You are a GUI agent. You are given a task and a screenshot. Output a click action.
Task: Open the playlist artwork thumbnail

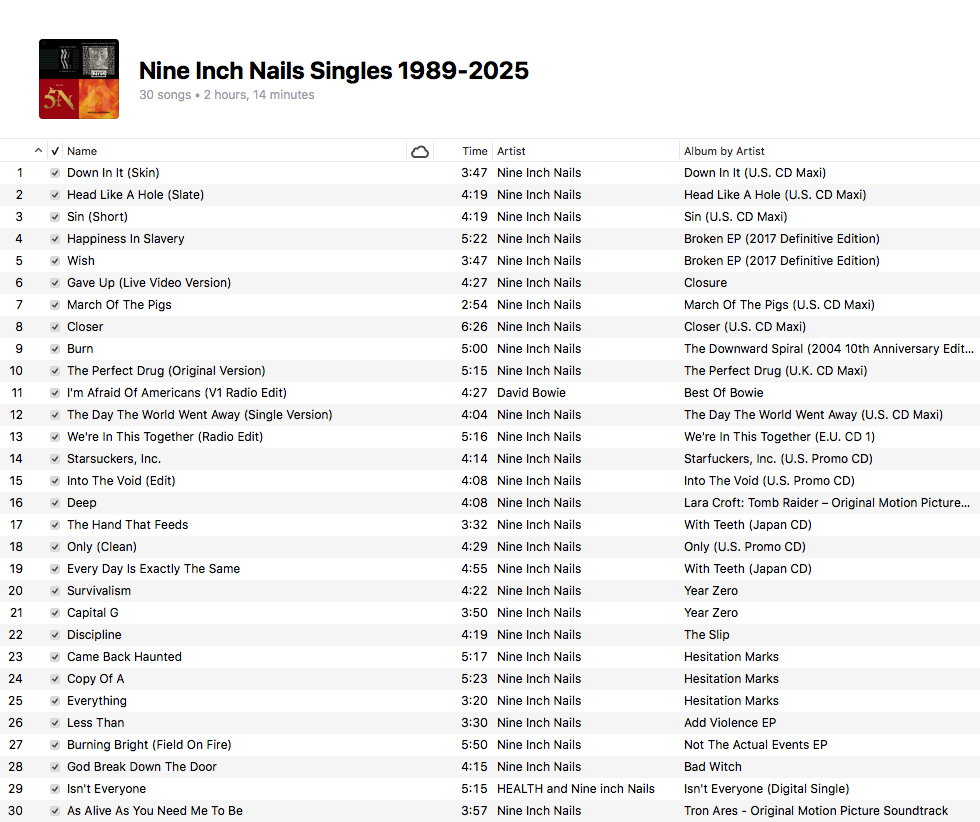click(x=79, y=79)
